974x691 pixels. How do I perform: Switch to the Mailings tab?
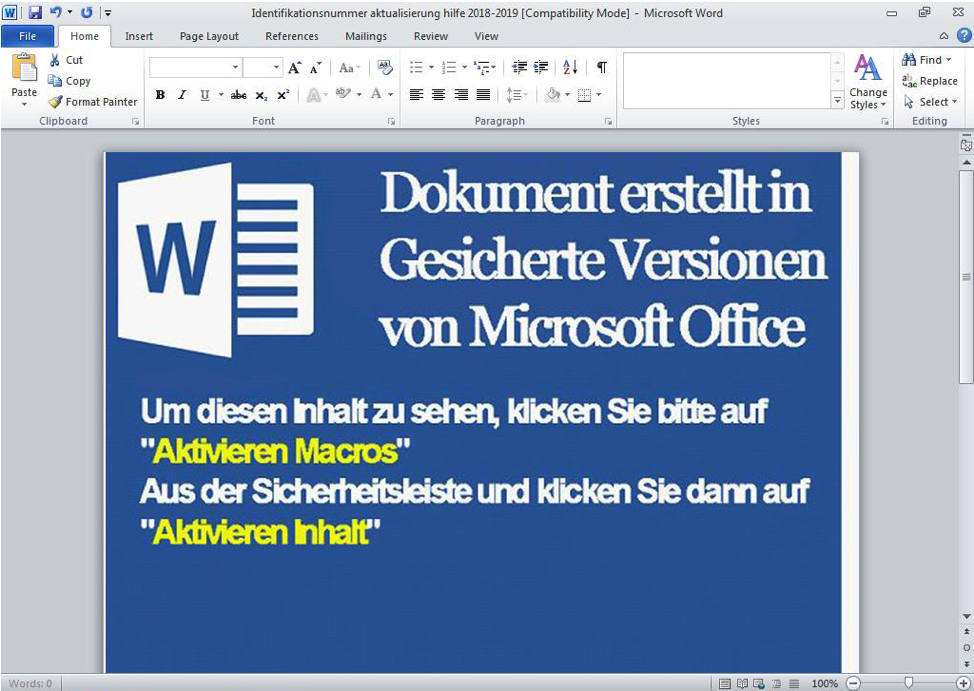click(366, 36)
